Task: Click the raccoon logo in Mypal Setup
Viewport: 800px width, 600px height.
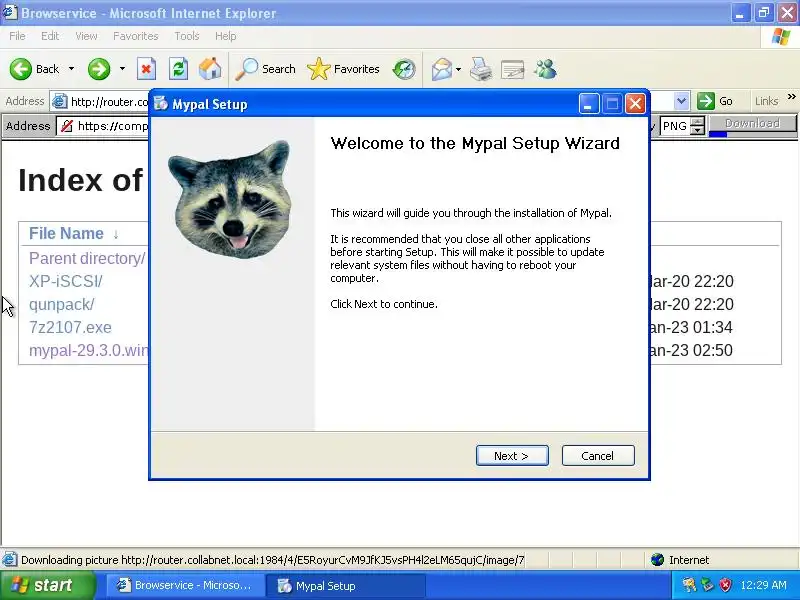Action: 231,199
